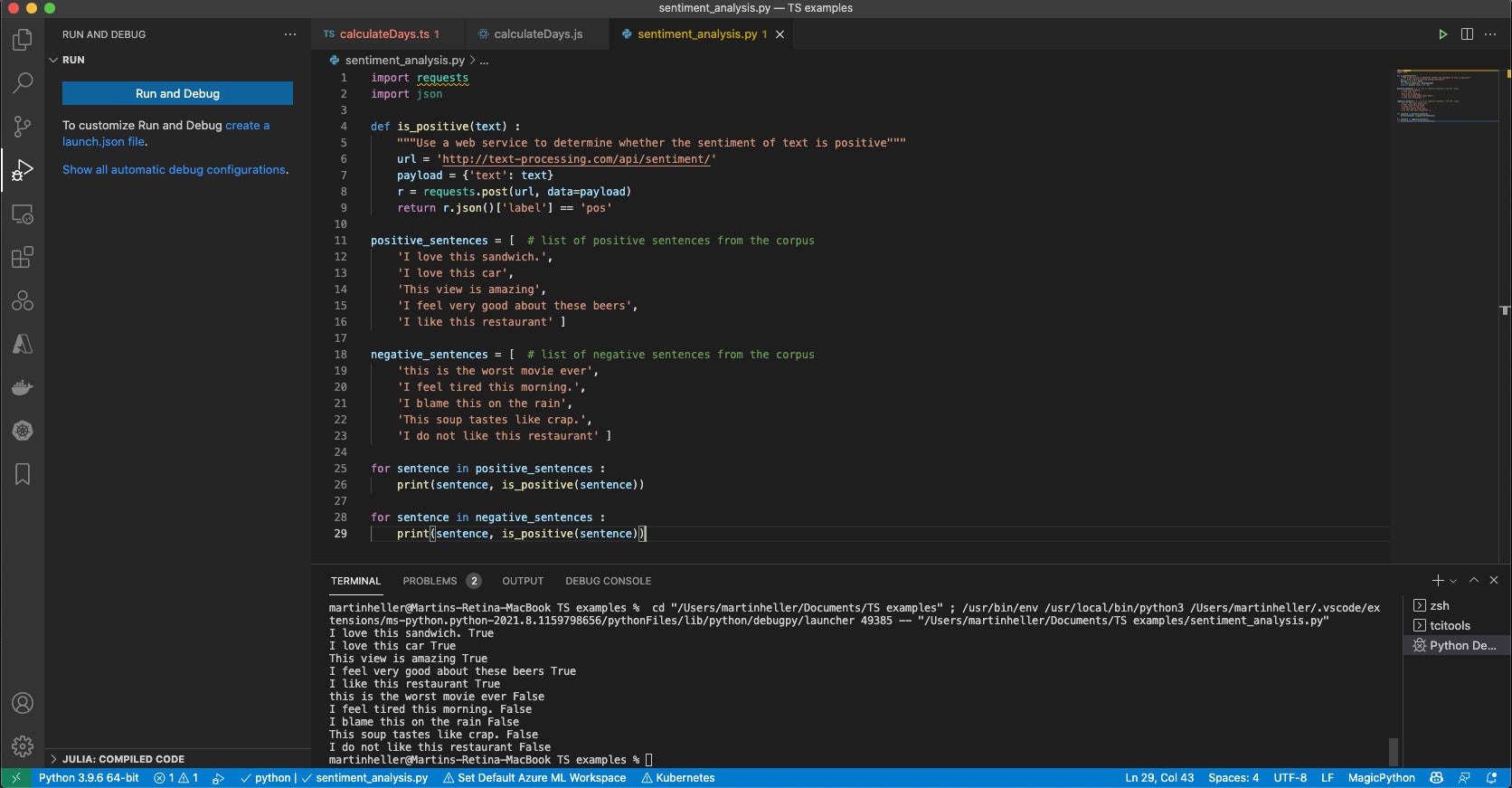
Task: Open the Extensions view icon
Action: [x=23, y=258]
